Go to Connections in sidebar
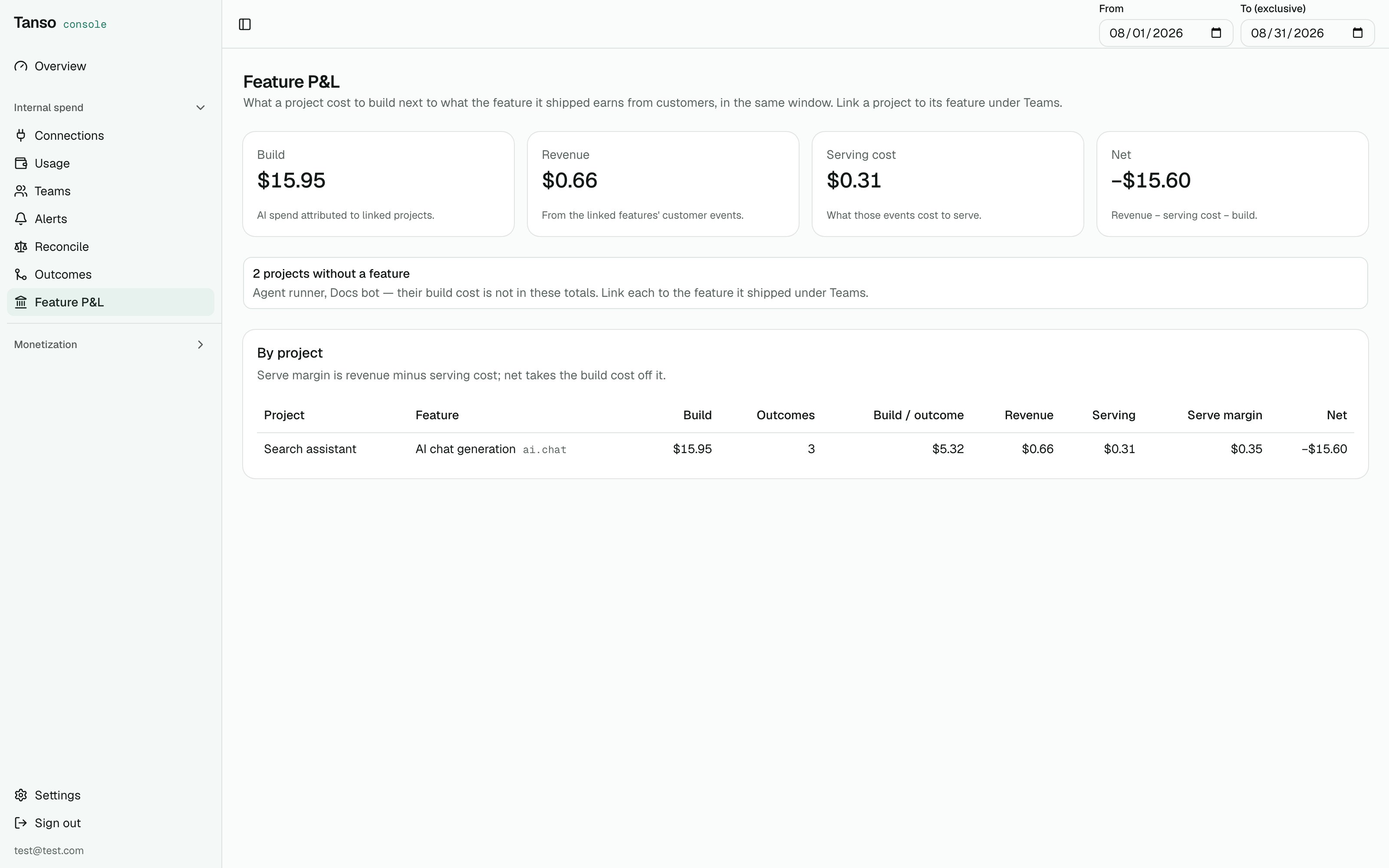Screen dimensions: 1389x868 point(111,135)
